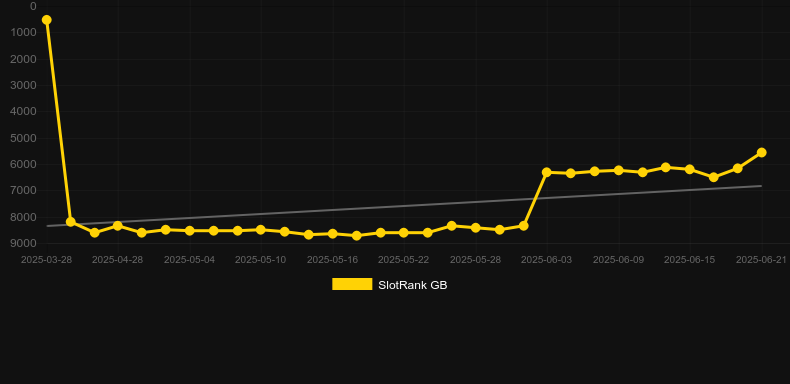This screenshot has width=790, height=384.
Task: Click the x-axis label 2025-05-04
Action: (x=189, y=260)
